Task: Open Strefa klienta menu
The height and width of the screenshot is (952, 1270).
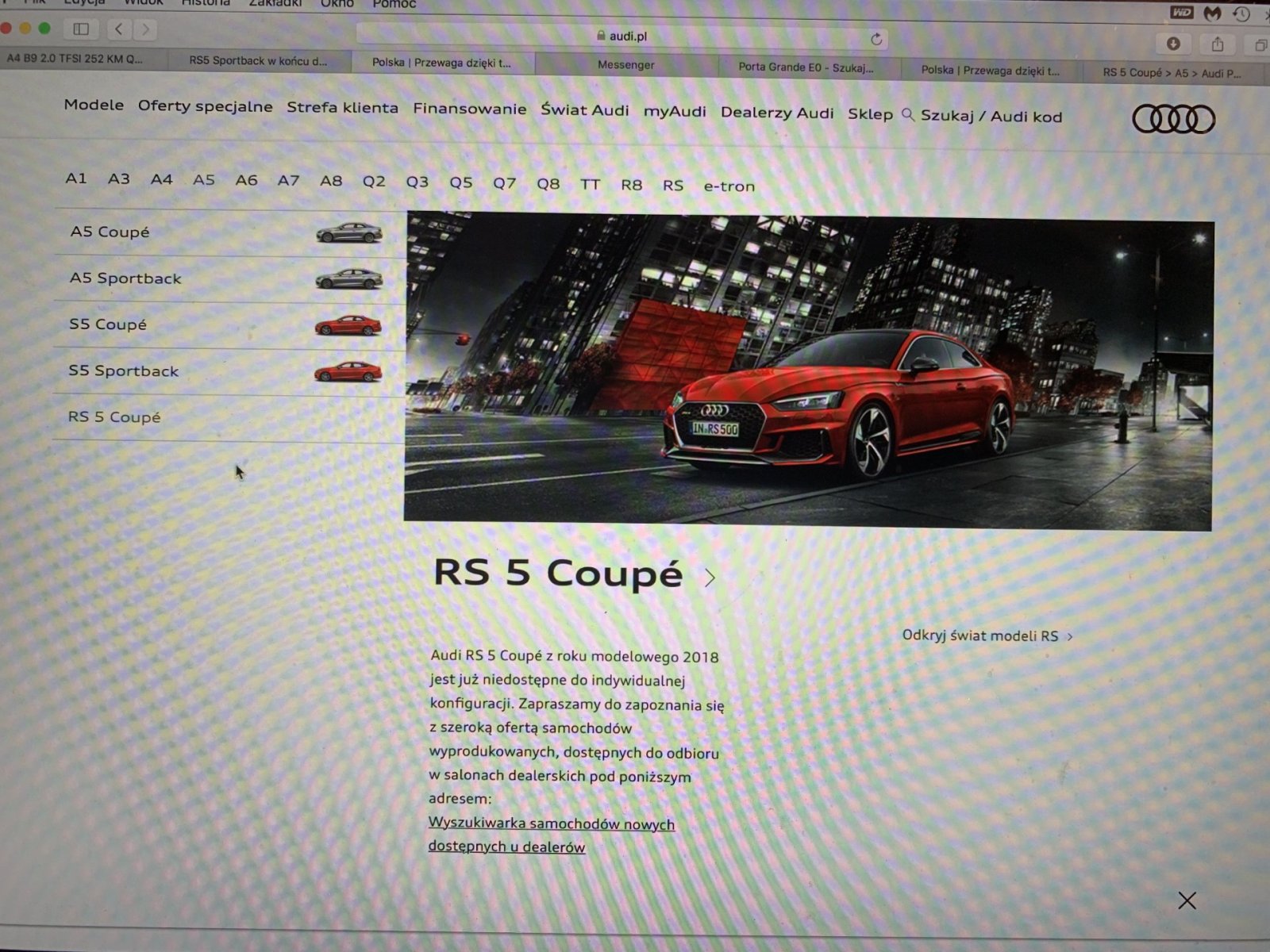Action: [x=342, y=108]
